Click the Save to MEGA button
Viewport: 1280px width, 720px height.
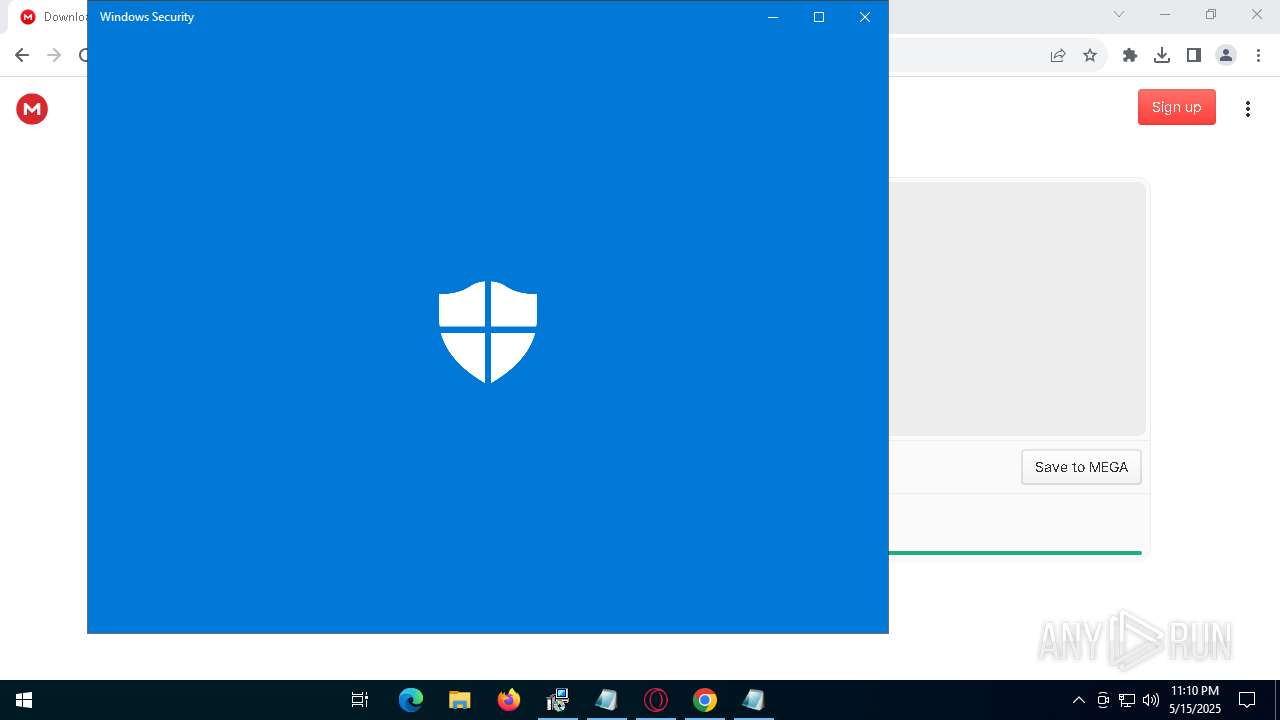coord(1081,467)
